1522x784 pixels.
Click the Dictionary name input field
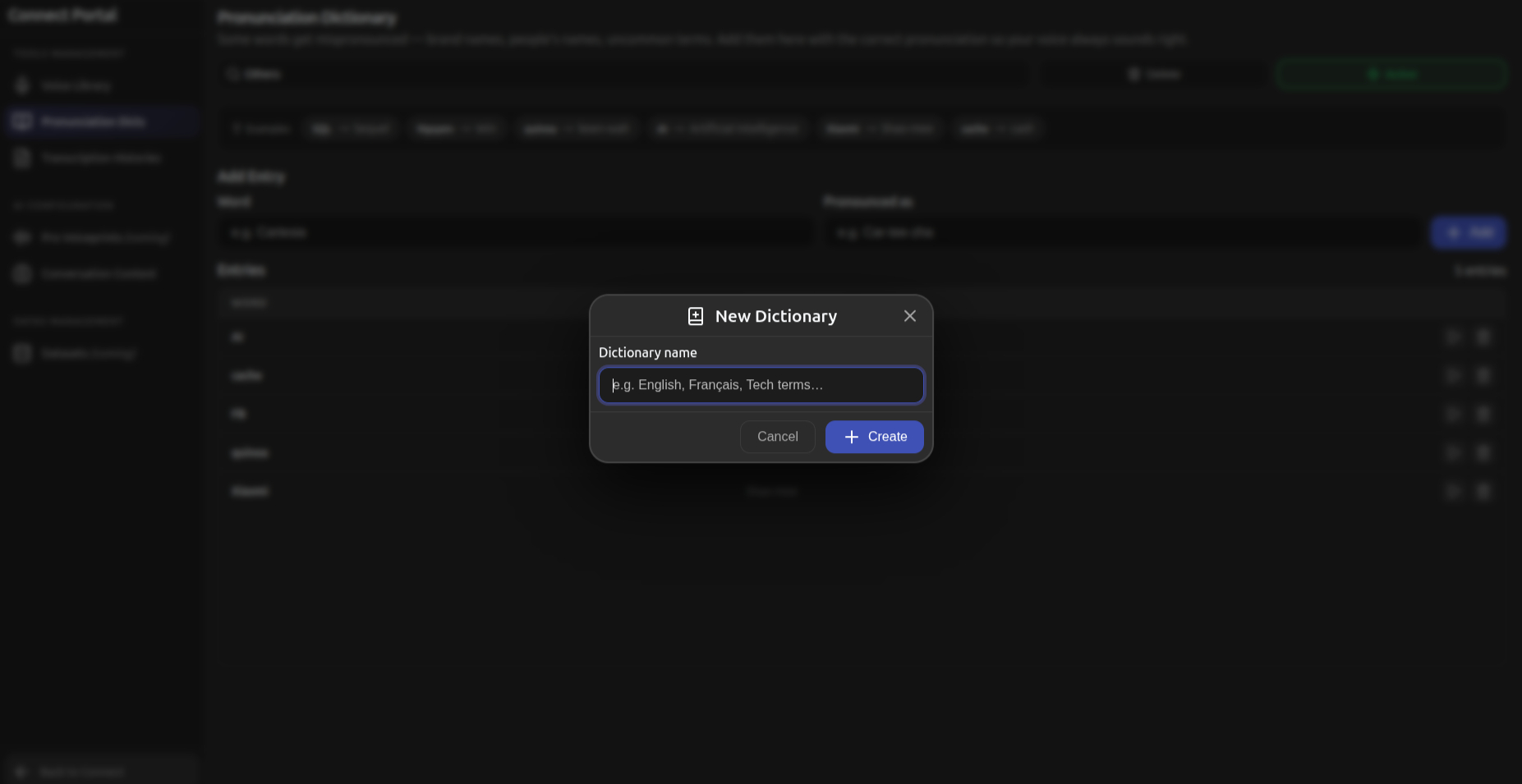point(761,385)
